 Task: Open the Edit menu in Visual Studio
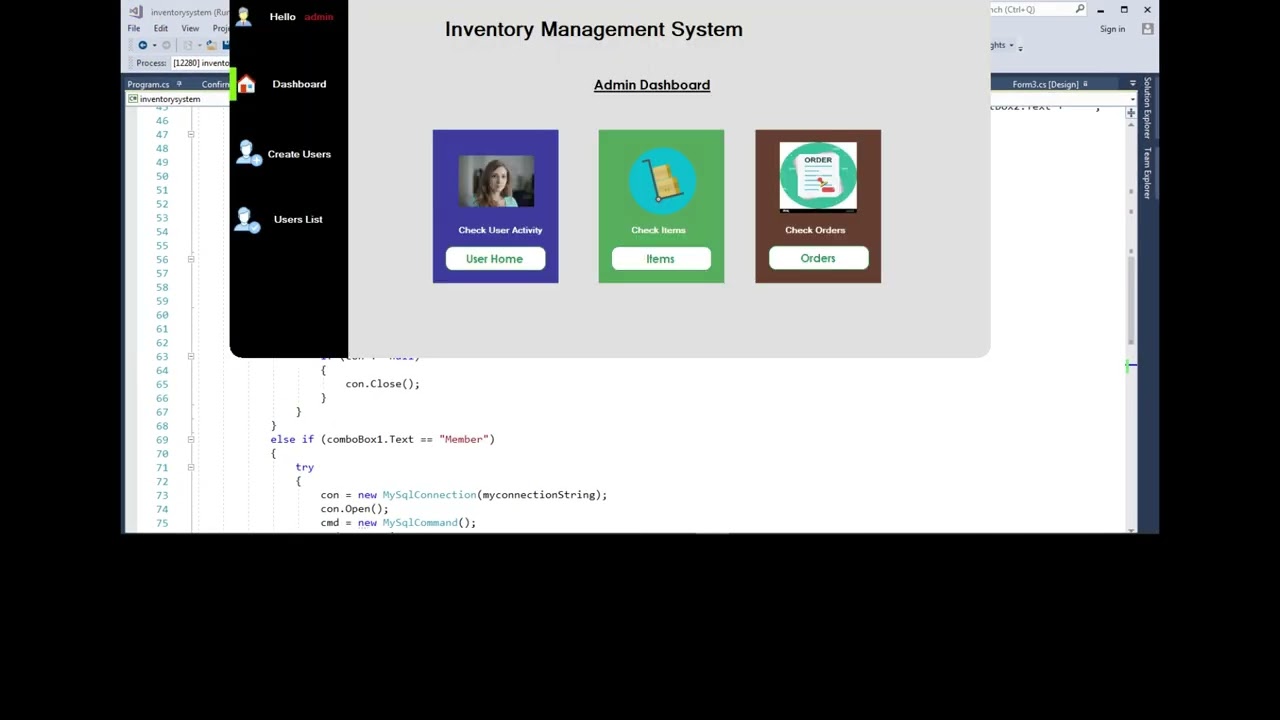[161, 28]
